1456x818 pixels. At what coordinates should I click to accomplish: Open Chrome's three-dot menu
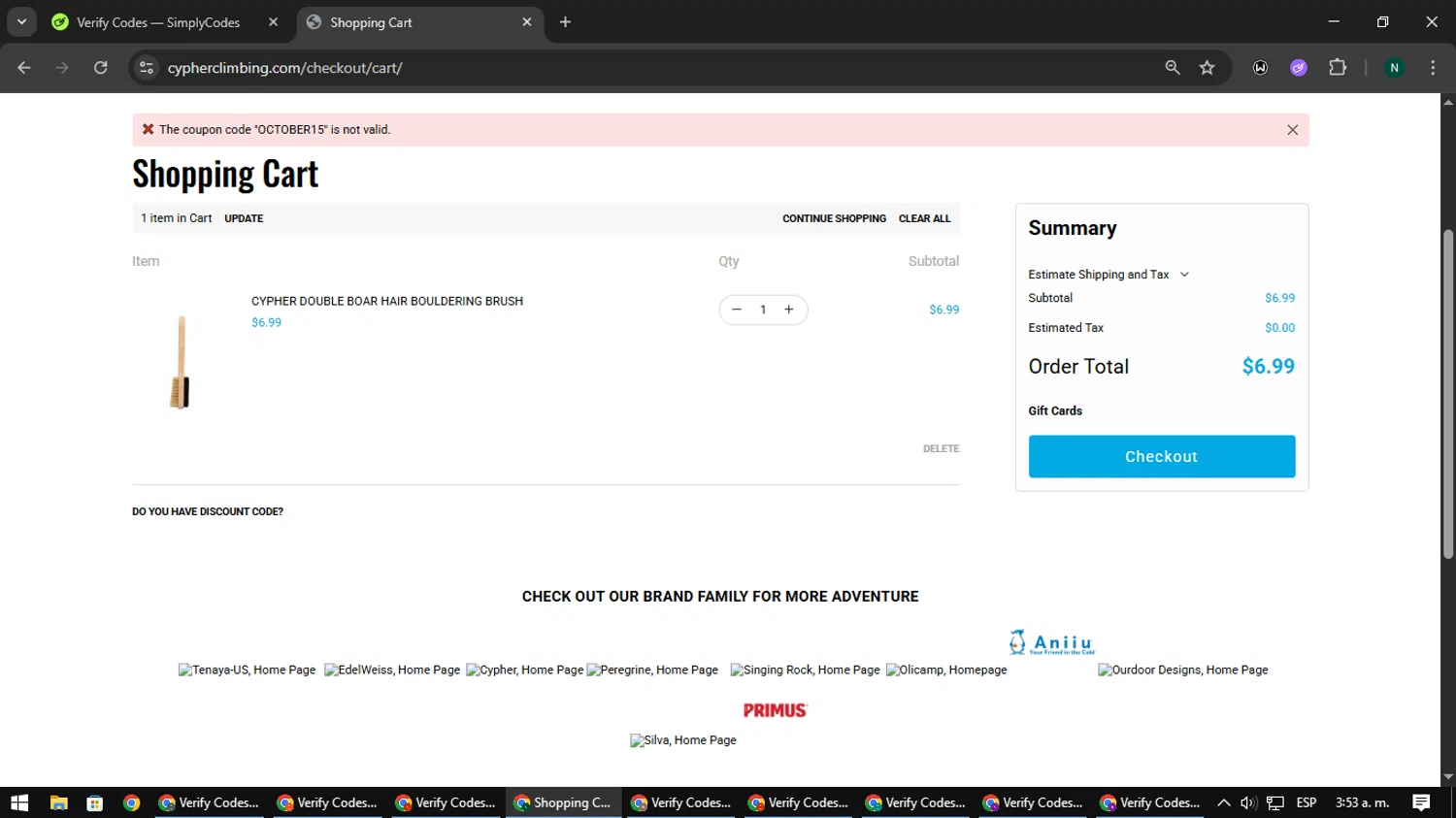1433,68
